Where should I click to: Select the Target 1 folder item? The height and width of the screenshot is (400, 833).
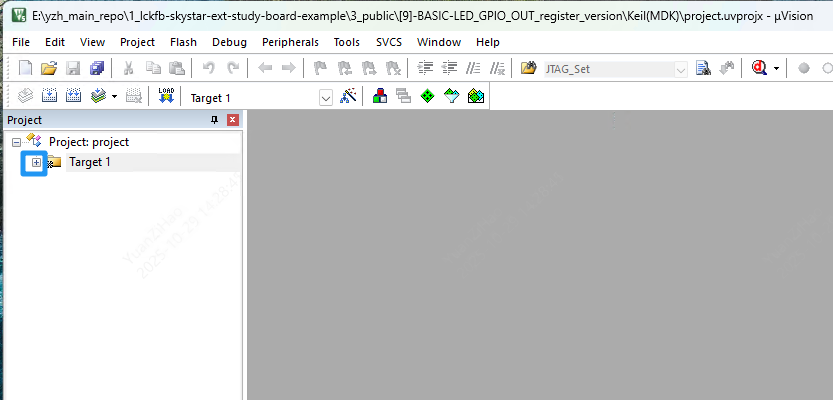pyautogui.click(x=89, y=162)
